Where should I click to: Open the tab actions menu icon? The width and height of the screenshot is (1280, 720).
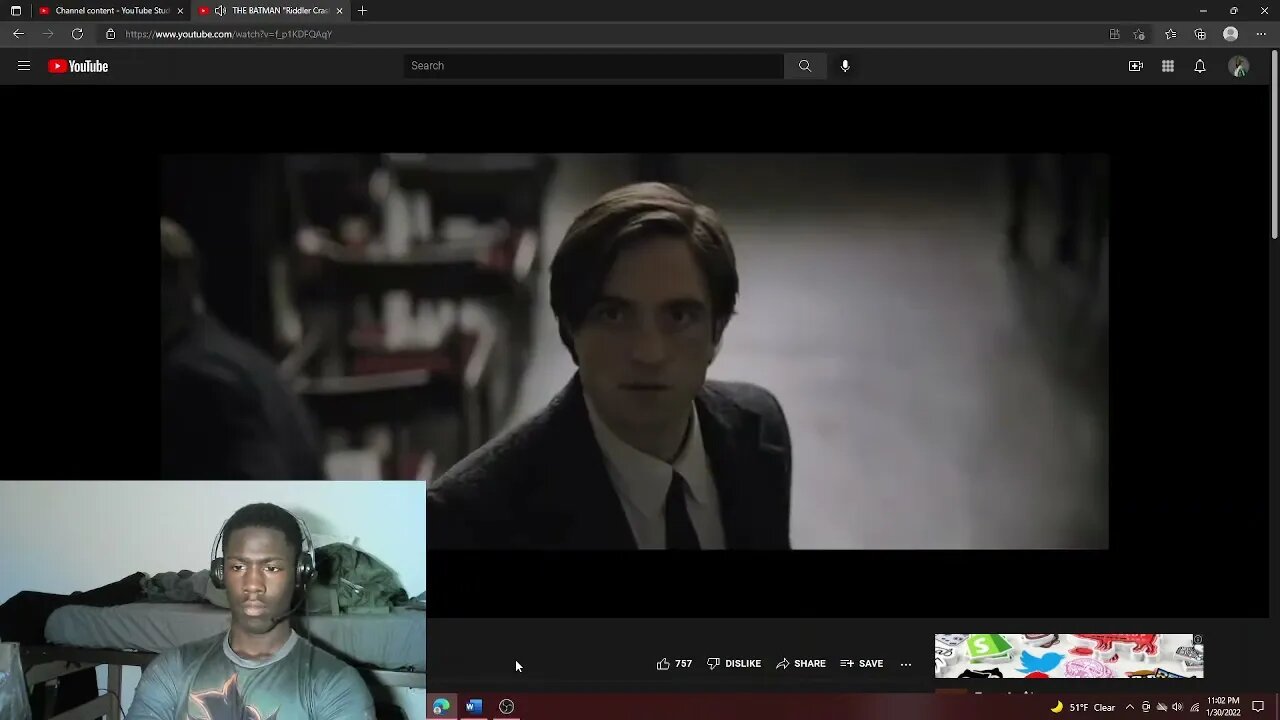(x=15, y=11)
